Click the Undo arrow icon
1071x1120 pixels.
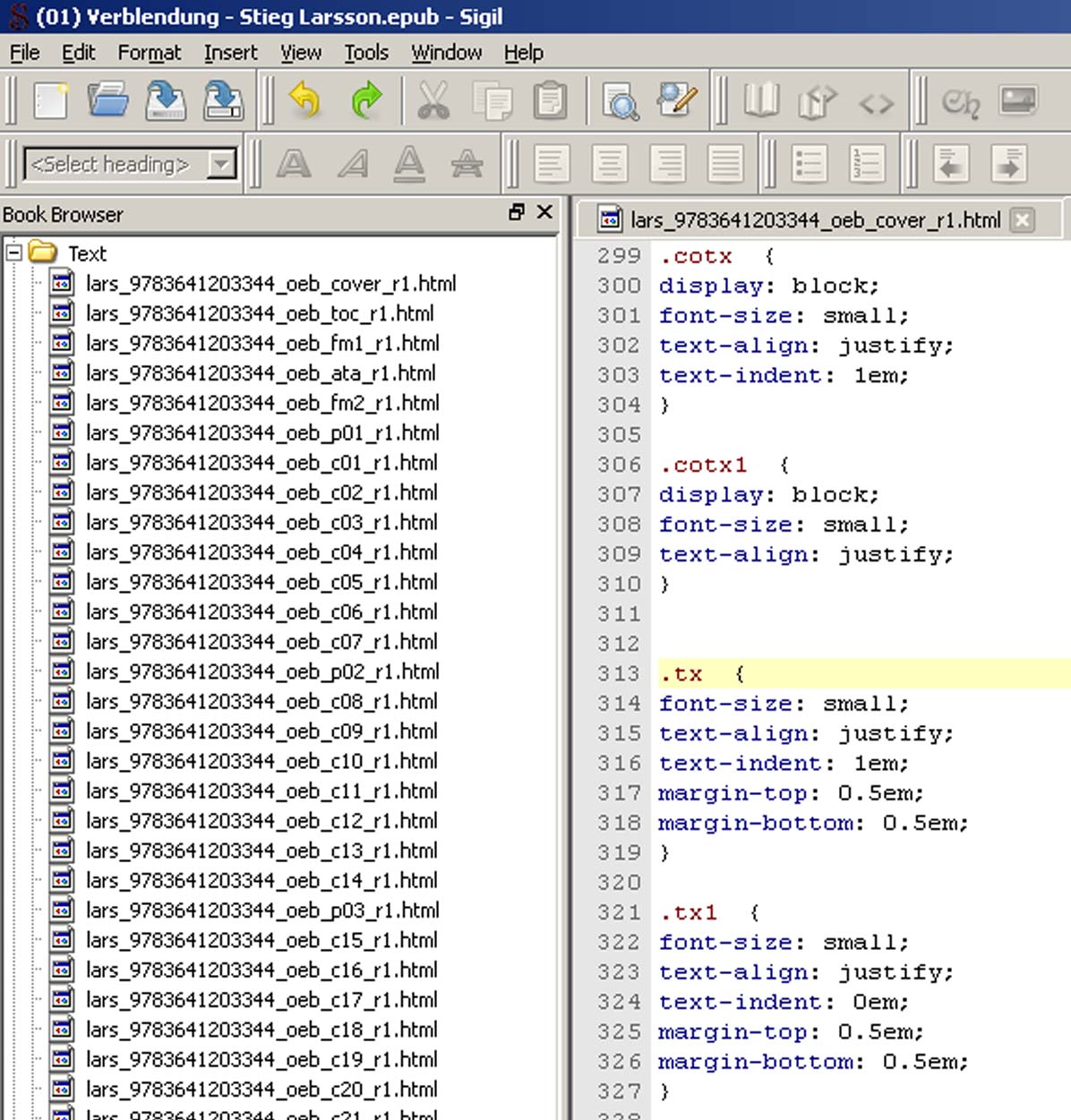click(x=304, y=100)
